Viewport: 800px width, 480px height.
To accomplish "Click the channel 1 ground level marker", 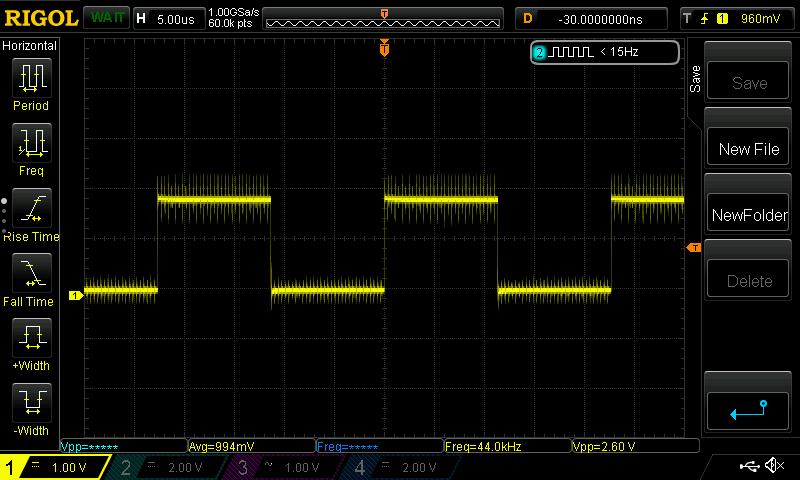I will pyautogui.click(x=76, y=295).
